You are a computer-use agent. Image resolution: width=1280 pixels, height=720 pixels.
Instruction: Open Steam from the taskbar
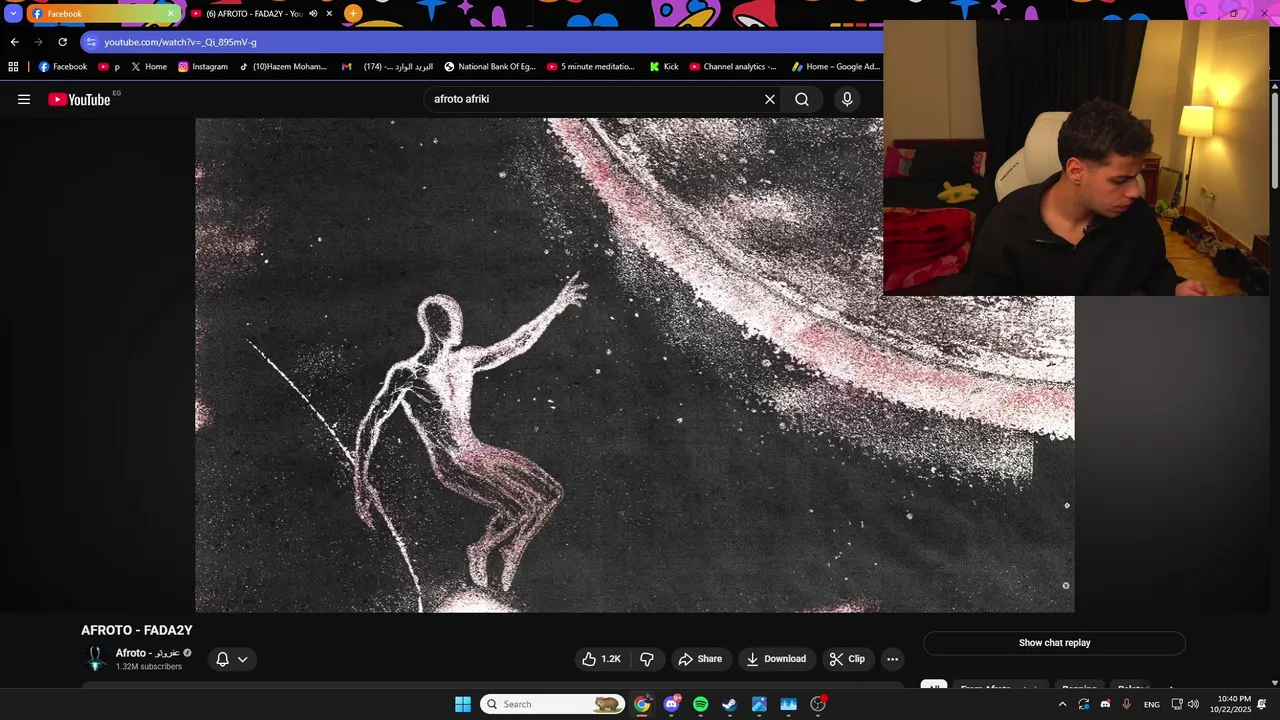tap(730, 704)
